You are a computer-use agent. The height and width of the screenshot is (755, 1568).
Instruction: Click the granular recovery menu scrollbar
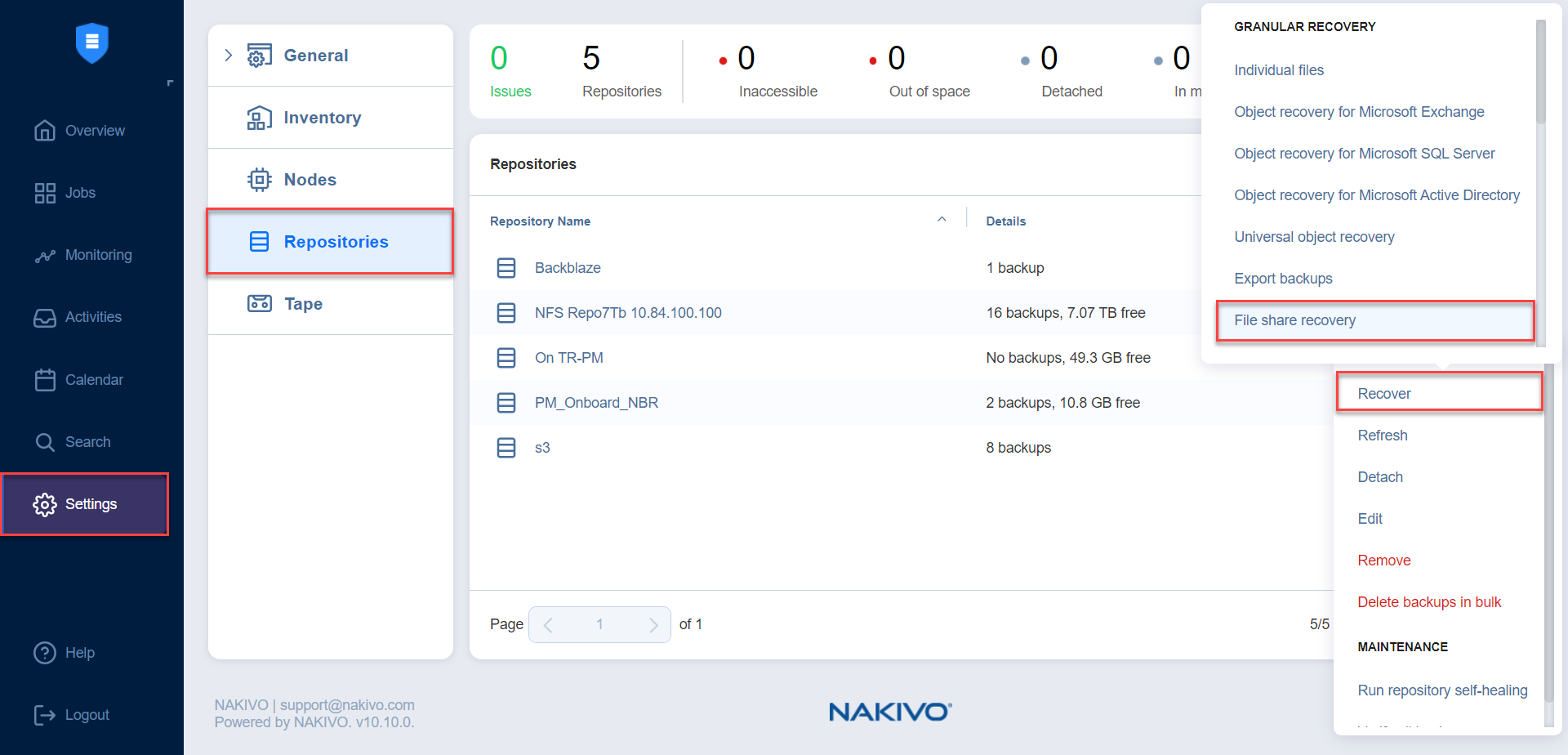1541,72
